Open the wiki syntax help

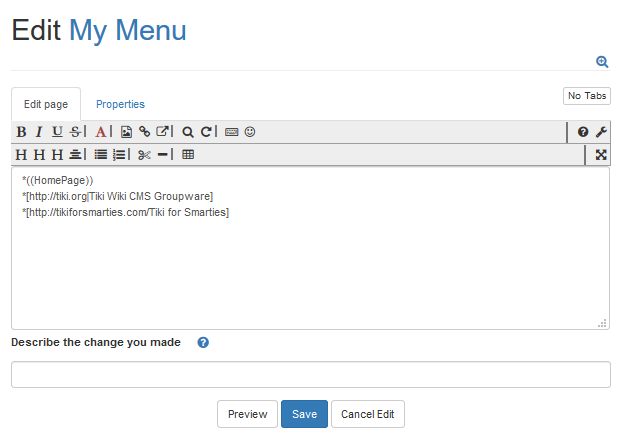click(x=583, y=132)
